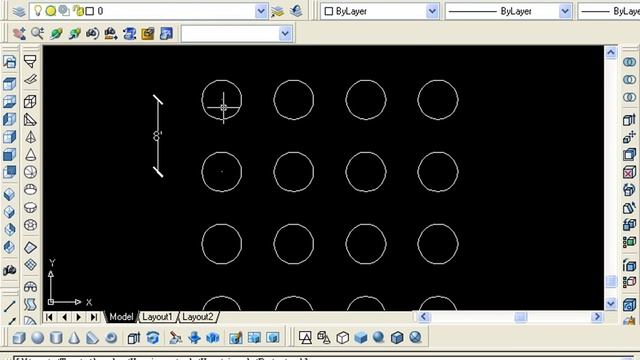Click the horizontal scrollbar right arrow
Image resolution: width=640 pixels, height=360 pixels.
597,317
